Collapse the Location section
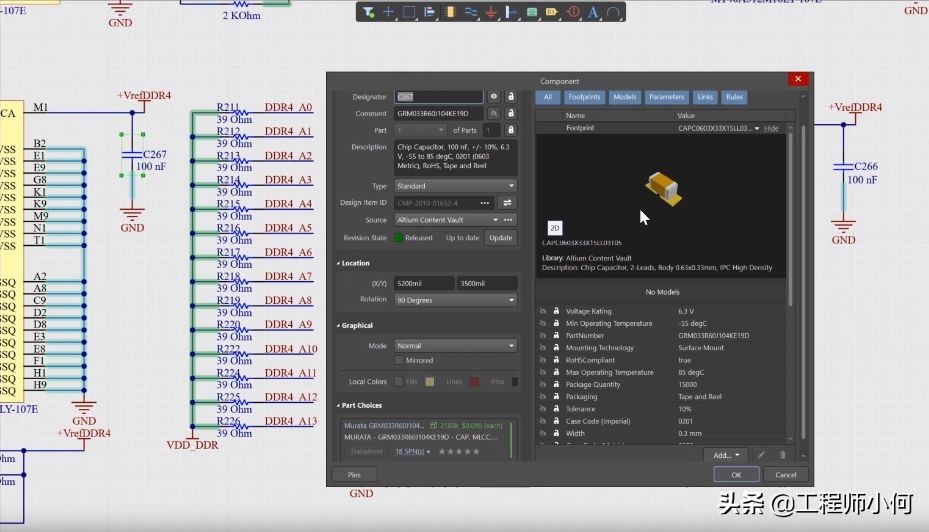Viewport: 929px width, 532px height. pyautogui.click(x=338, y=263)
